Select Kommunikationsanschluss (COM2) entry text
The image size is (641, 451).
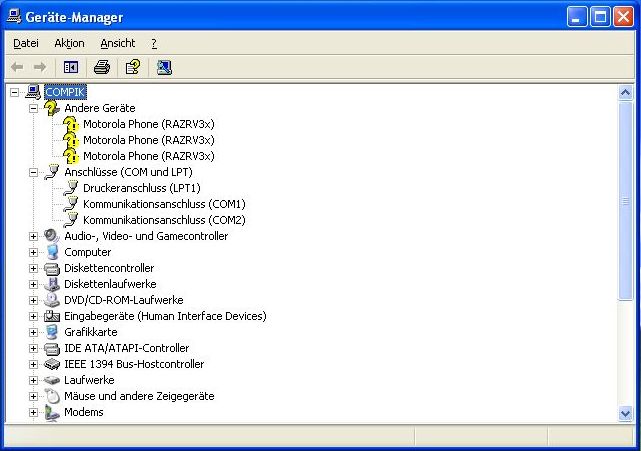coord(164,220)
